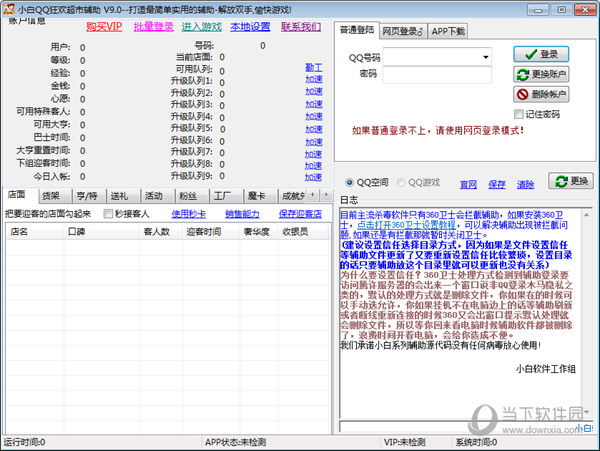The height and width of the screenshot is (451, 600).
Task: Click the 保存 log link
Action: coord(497,185)
